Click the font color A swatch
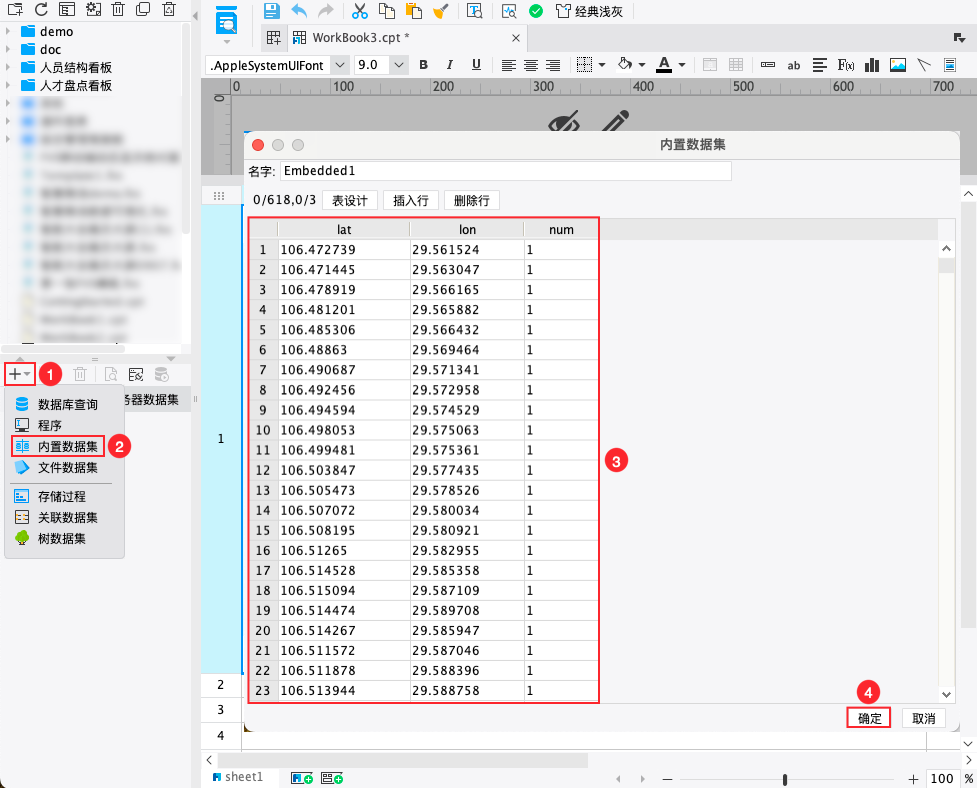This screenshot has width=977, height=788. coord(664,65)
